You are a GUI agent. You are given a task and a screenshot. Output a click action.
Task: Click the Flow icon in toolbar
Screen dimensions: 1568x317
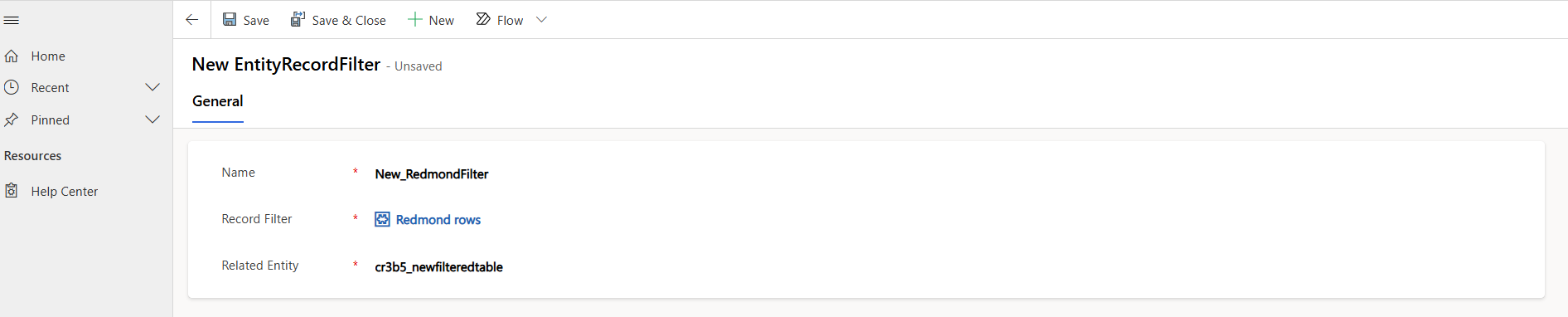[483, 19]
